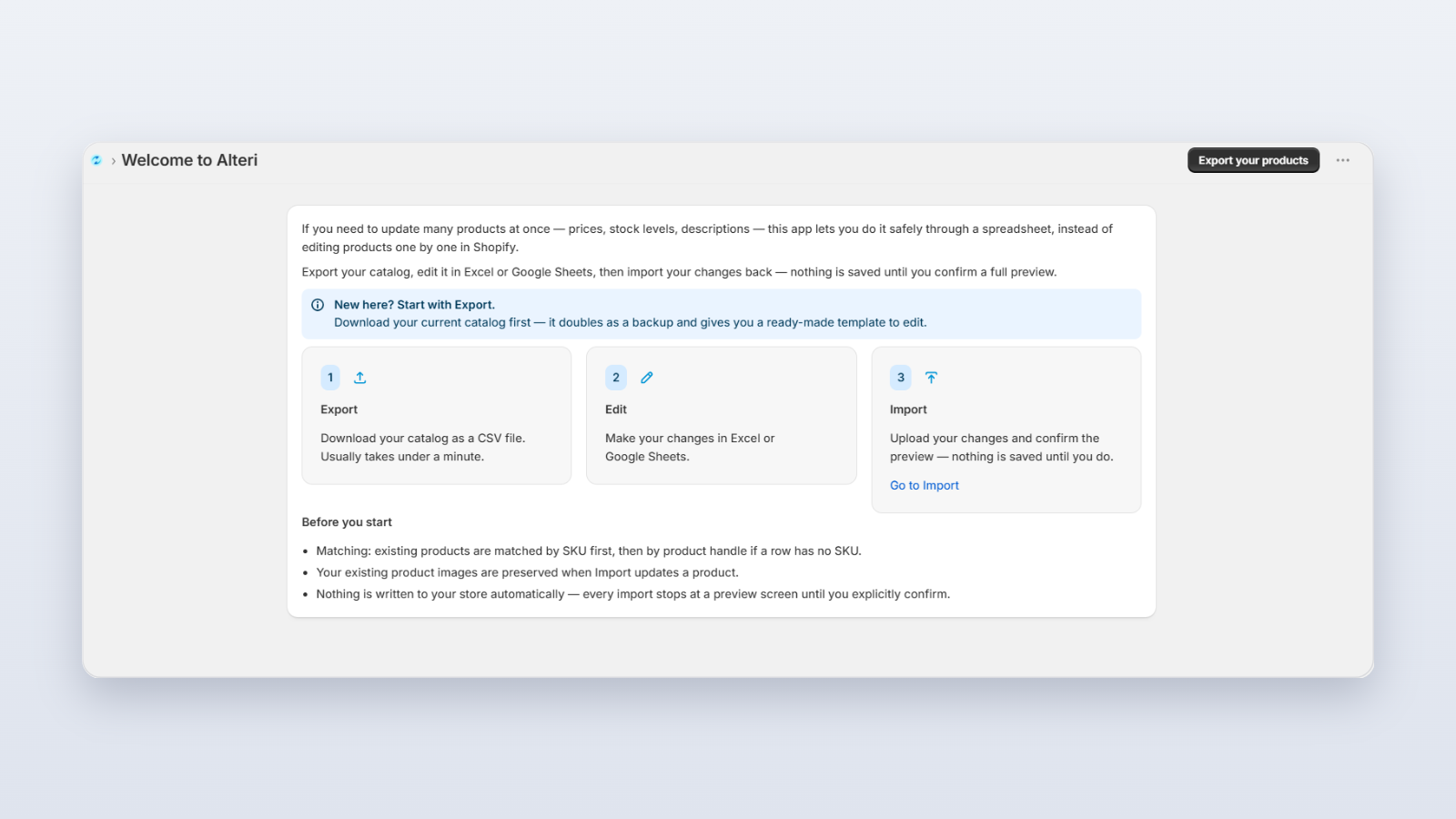Click the Export your products button

coord(1253,160)
